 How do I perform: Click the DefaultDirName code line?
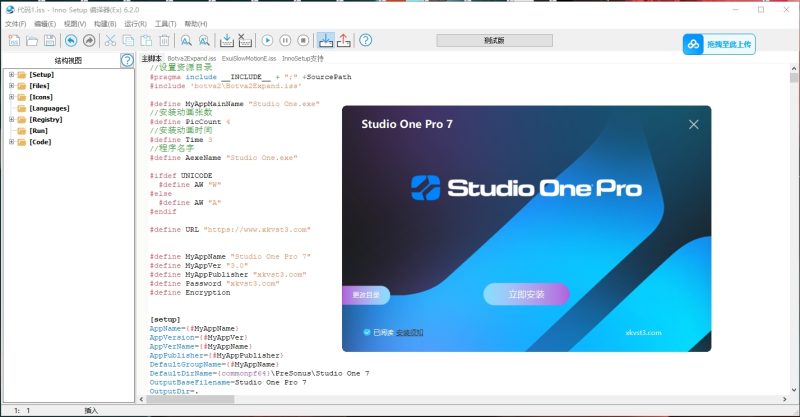click(259, 374)
